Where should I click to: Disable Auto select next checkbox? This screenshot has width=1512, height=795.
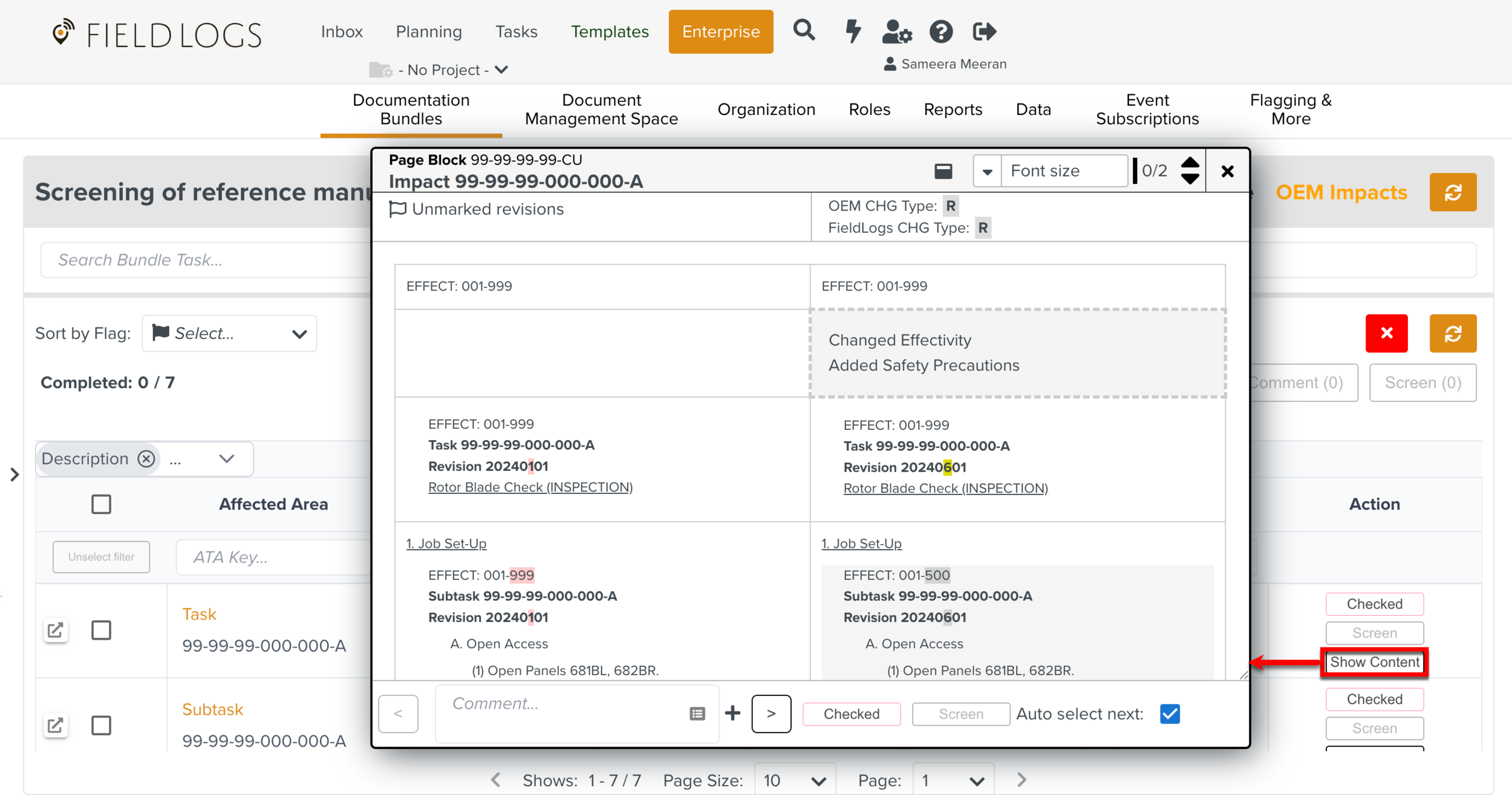tap(1170, 714)
